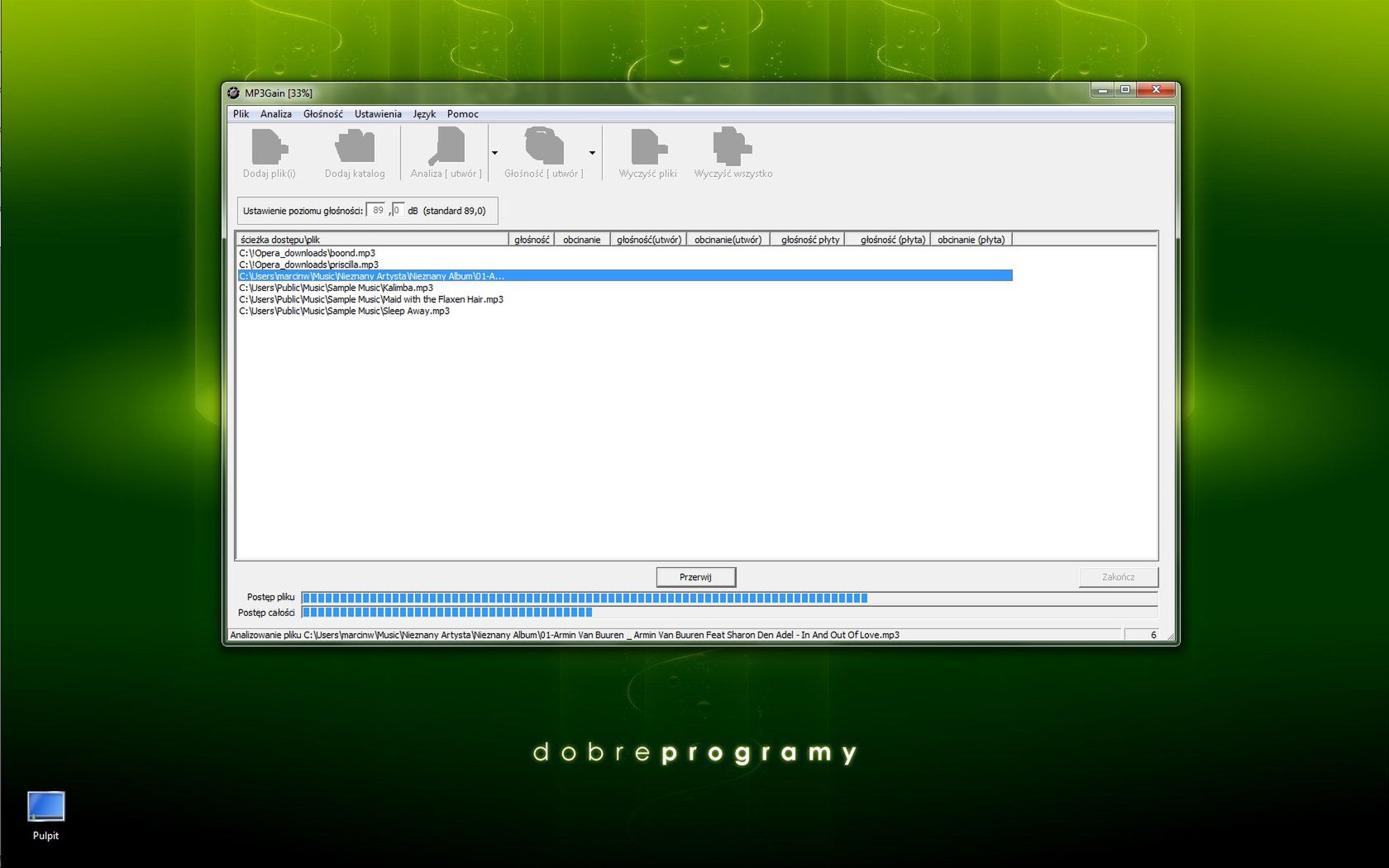1389x868 pixels.
Task: Click the Analiza [ utwór ] toolbar icon
Action: (x=446, y=146)
